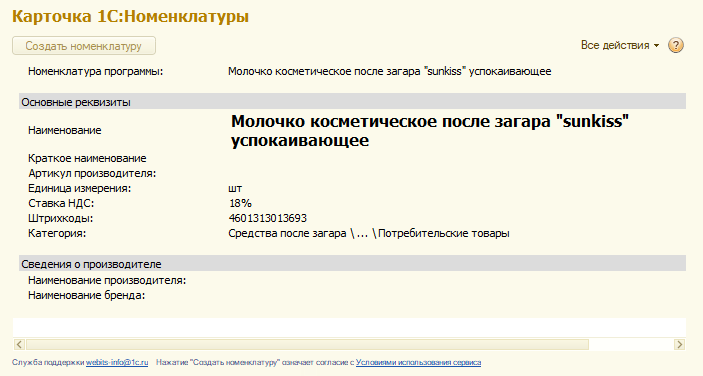Select the Сведения о производителе section header

352,264
